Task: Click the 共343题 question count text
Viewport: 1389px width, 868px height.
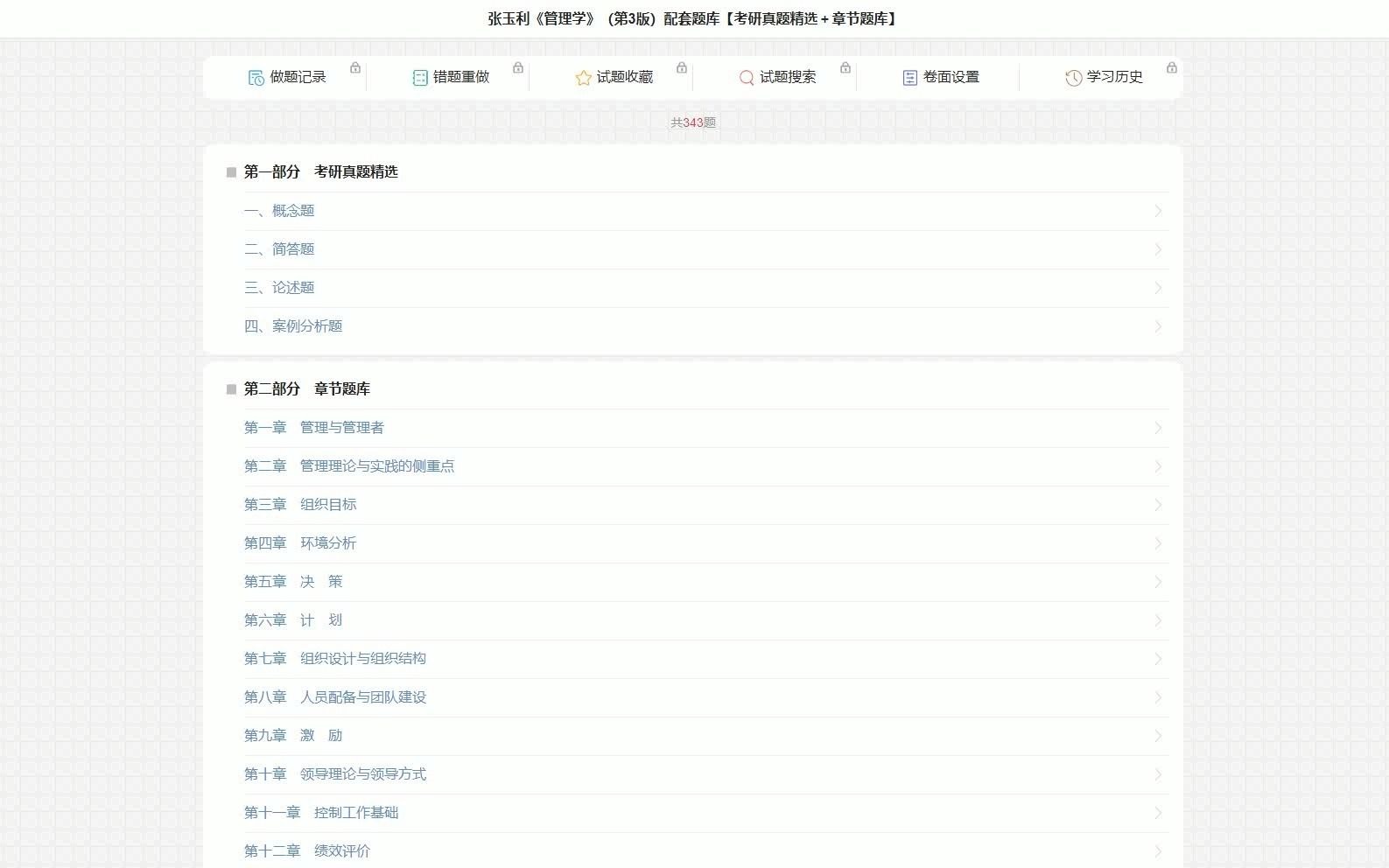Action: pos(693,122)
